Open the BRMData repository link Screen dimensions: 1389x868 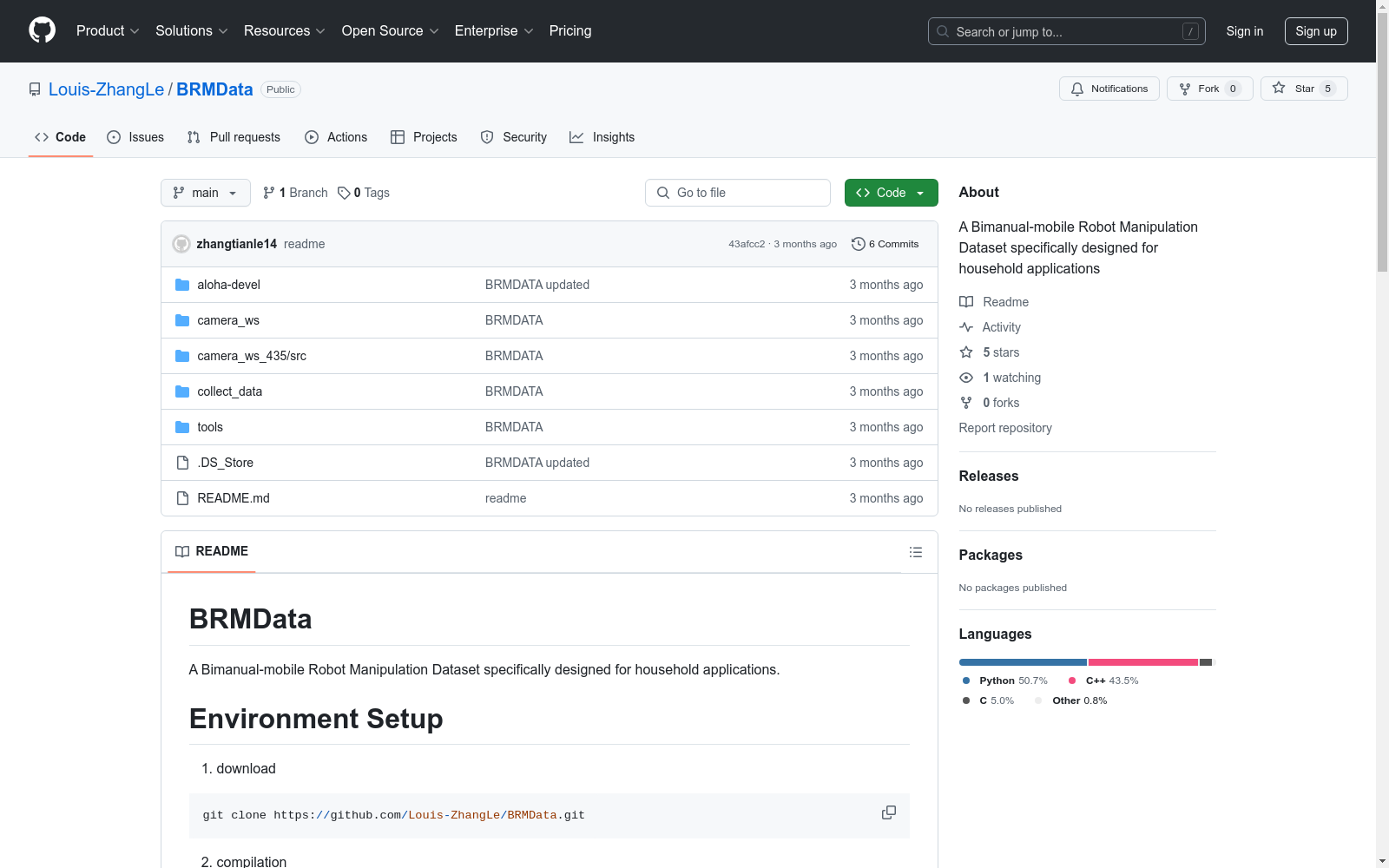pyautogui.click(x=214, y=89)
